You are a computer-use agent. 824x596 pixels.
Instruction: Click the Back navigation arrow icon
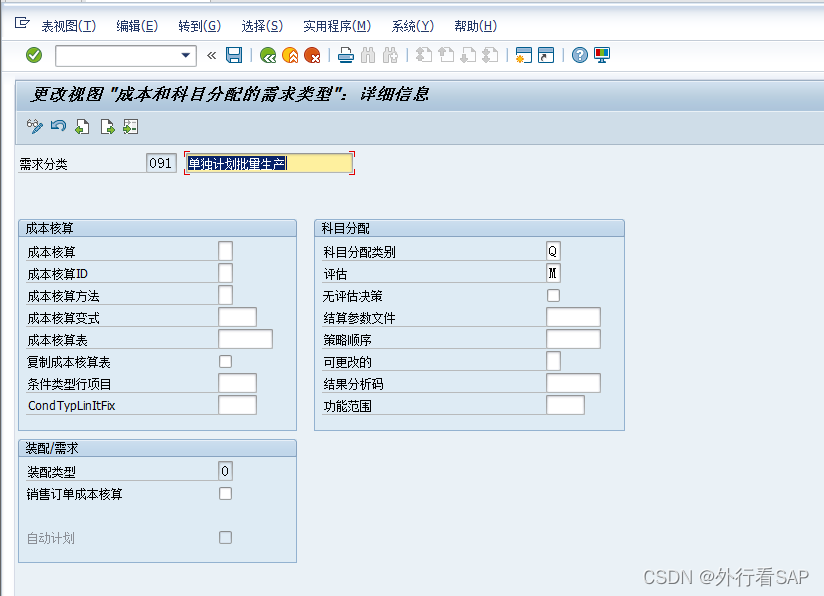click(267, 57)
